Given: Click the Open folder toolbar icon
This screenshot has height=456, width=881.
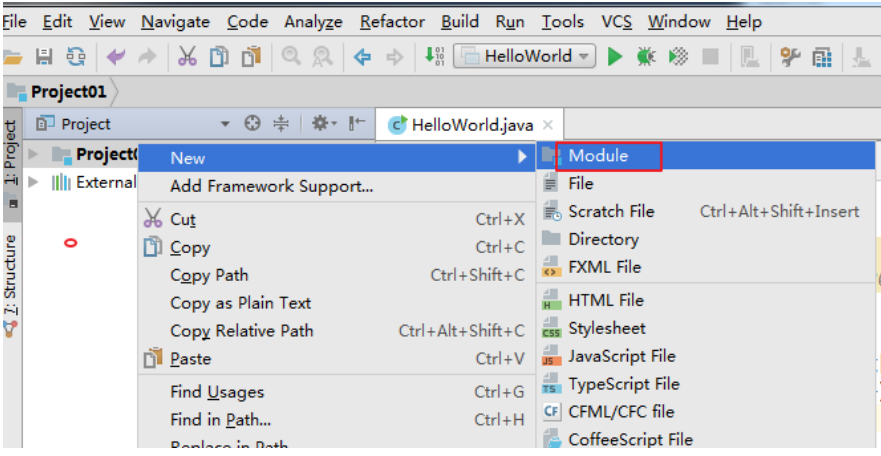Looking at the screenshot, I should (12, 57).
